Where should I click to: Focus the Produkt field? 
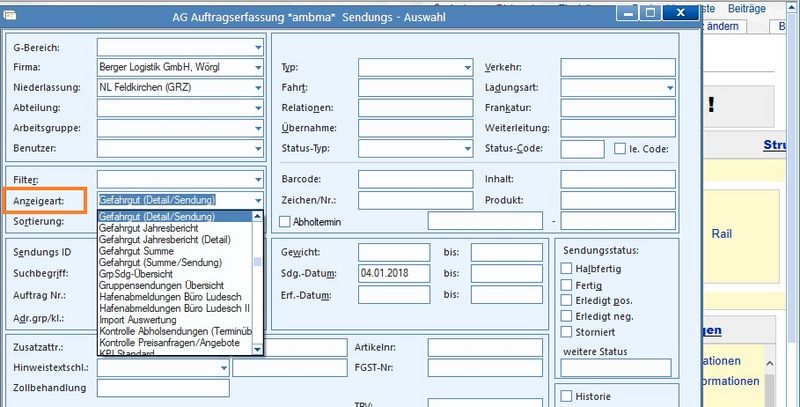618,200
